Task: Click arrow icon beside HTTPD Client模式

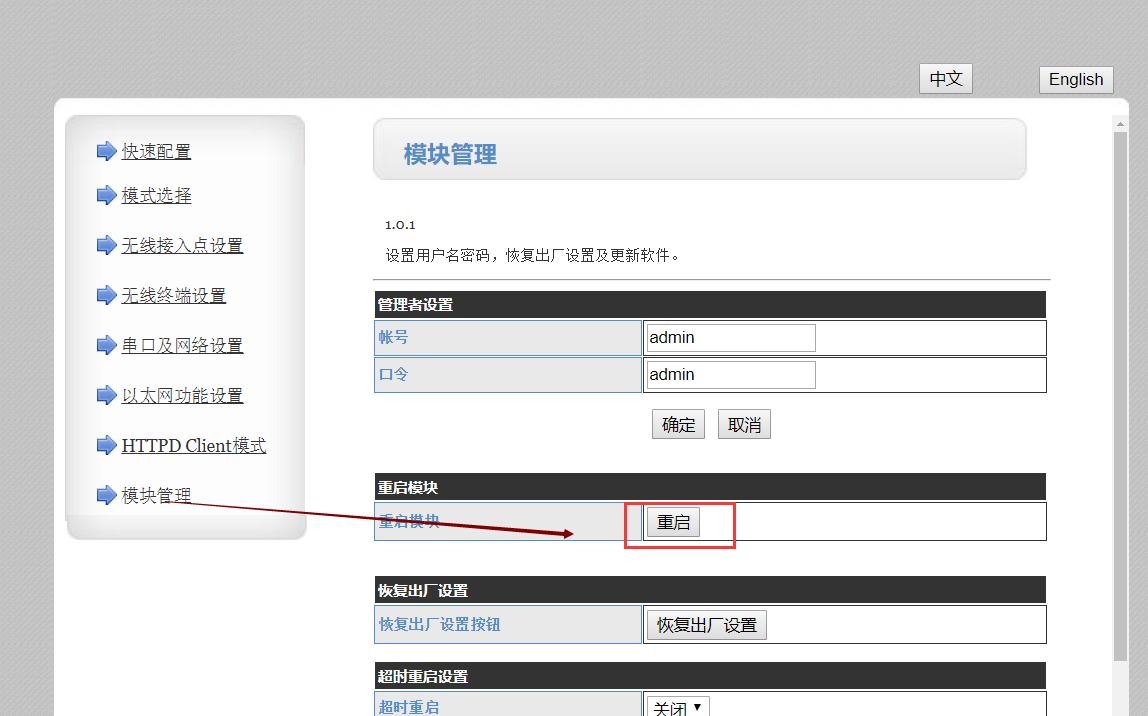Action: pos(106,445)
